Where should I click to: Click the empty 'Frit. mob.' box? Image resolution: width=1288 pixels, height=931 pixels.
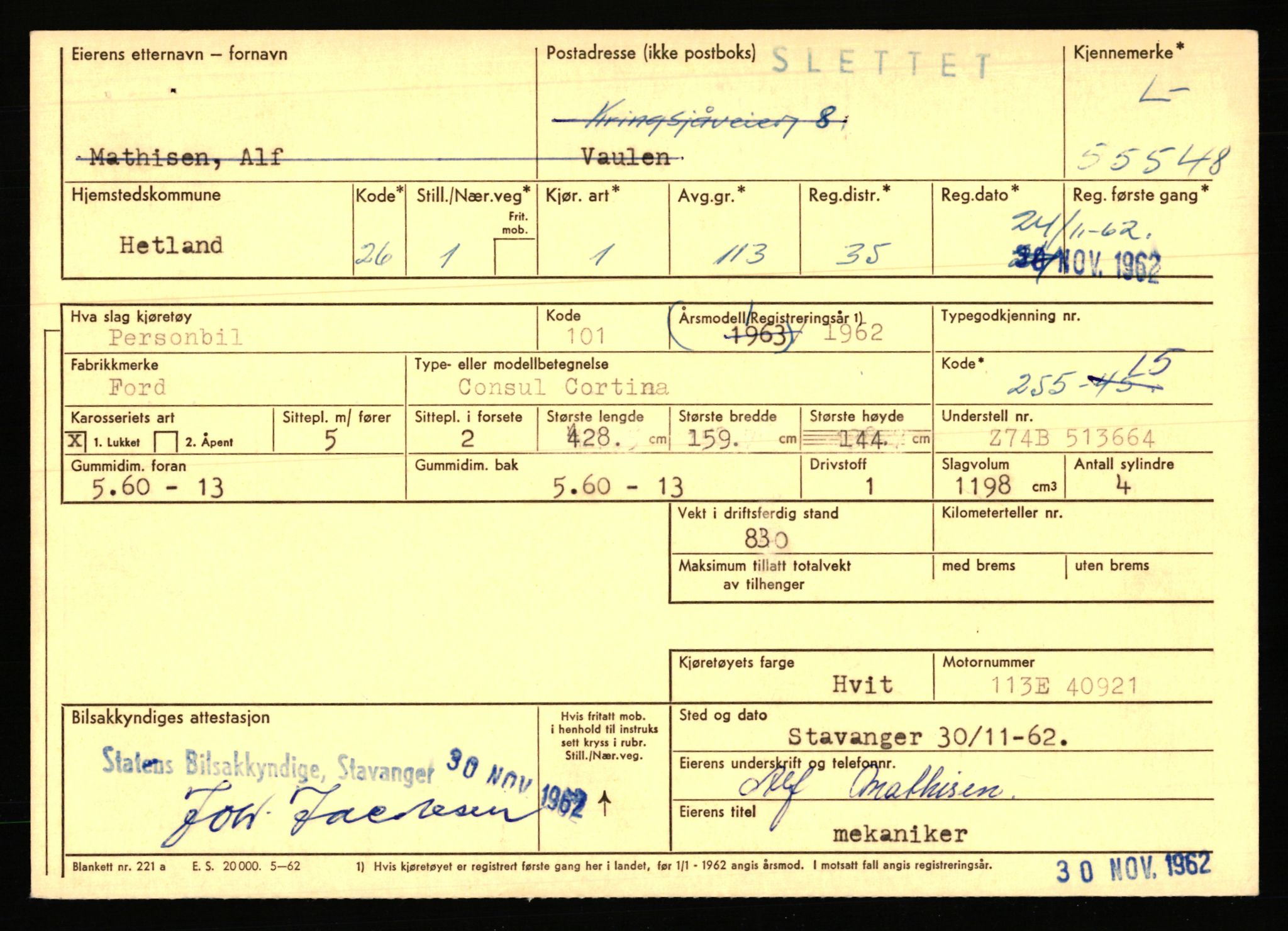click(515, 256)
